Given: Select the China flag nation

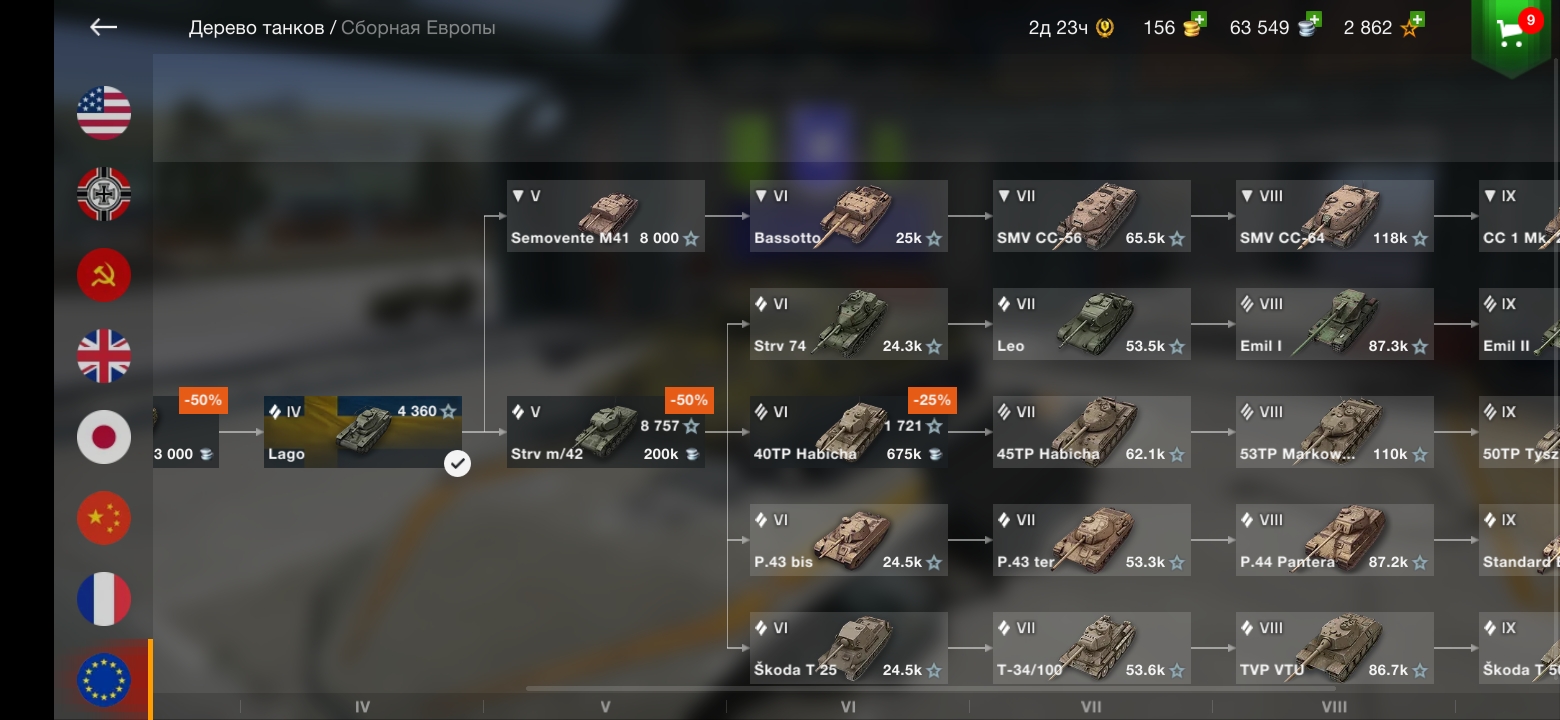Looking at the screenshot, I should tap(104, 518).
